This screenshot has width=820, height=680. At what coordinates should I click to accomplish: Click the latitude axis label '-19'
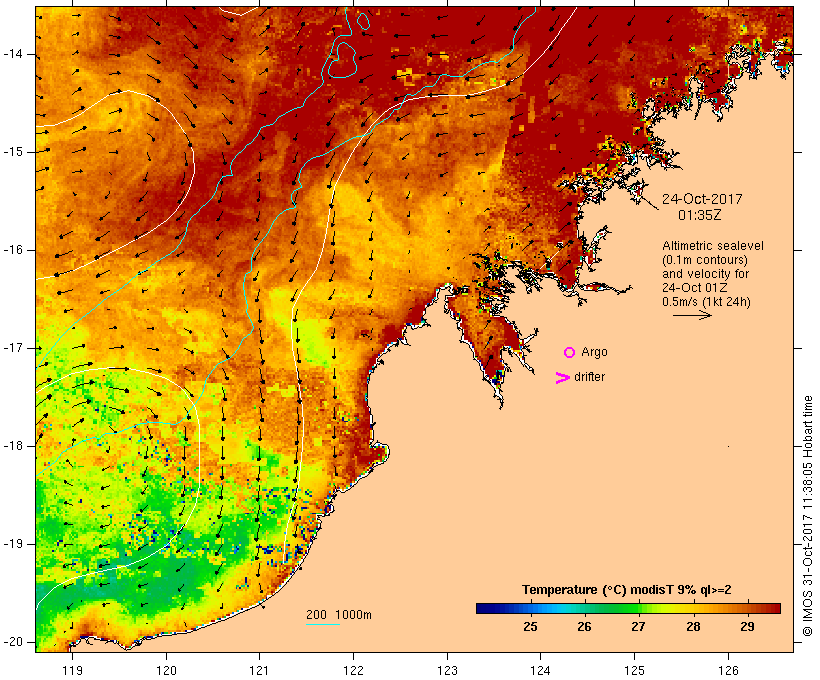click(x=13, y=544)
